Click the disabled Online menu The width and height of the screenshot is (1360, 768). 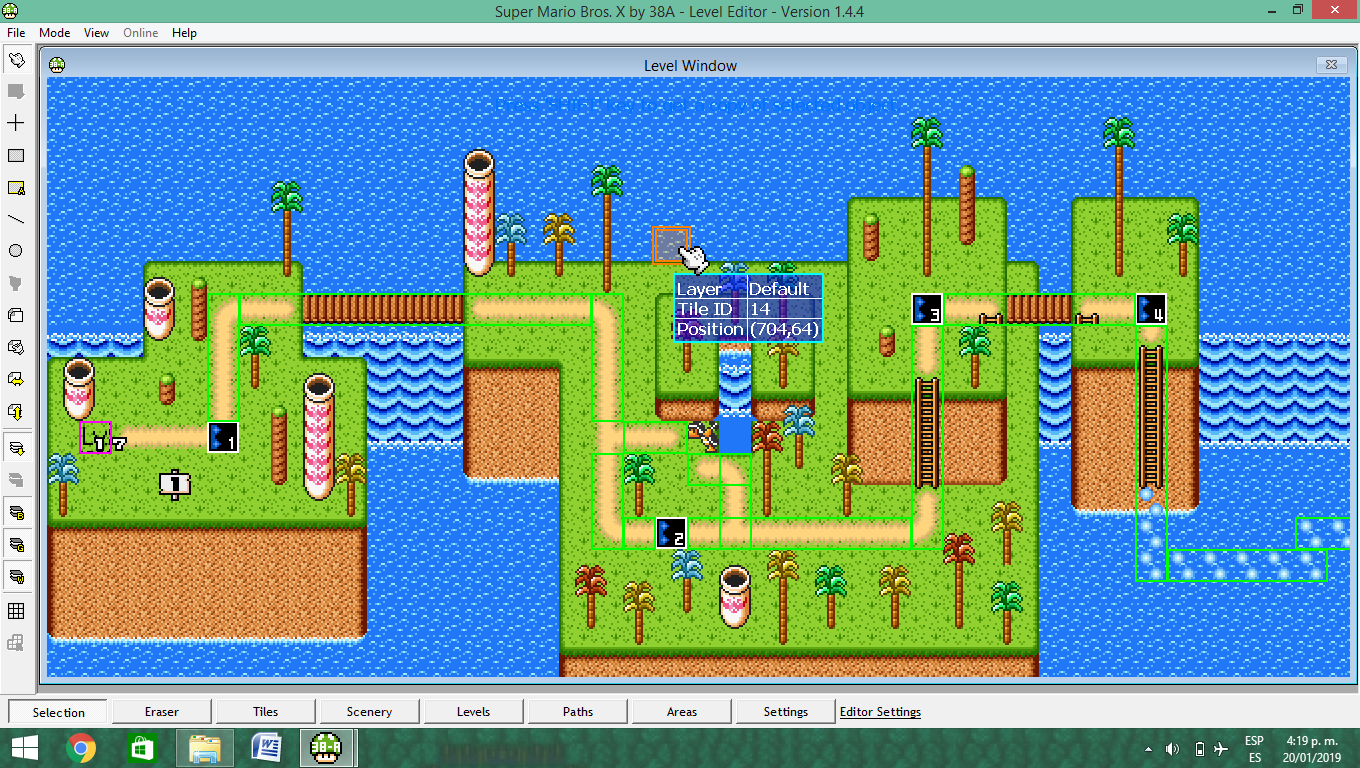click(141, 33)
